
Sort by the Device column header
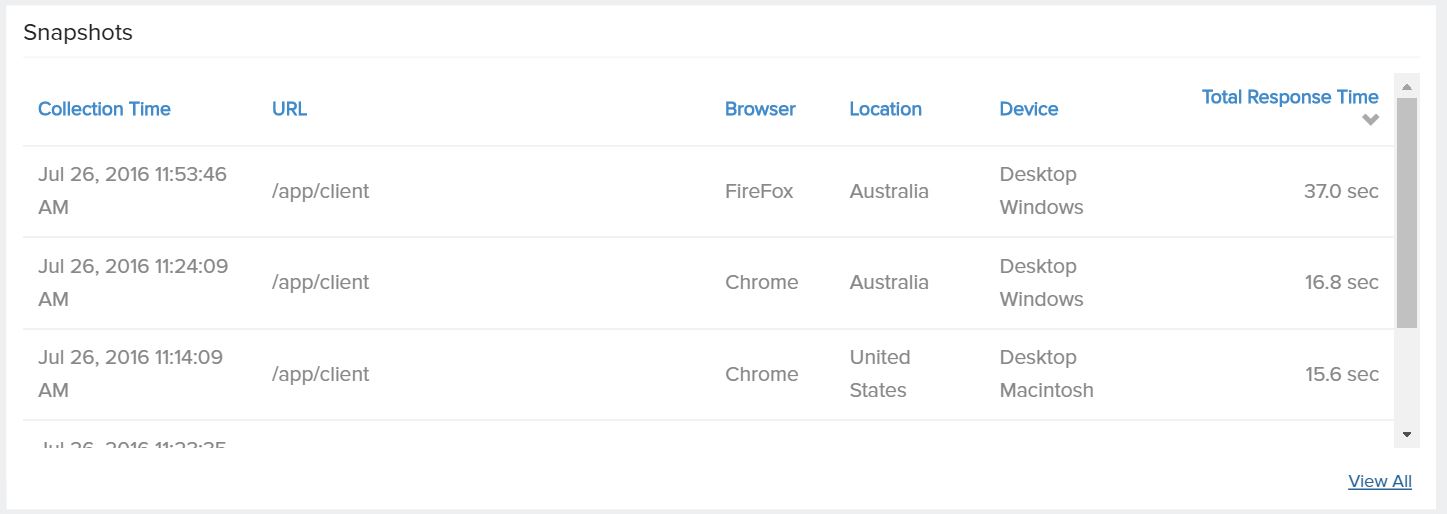[1028, 109]
